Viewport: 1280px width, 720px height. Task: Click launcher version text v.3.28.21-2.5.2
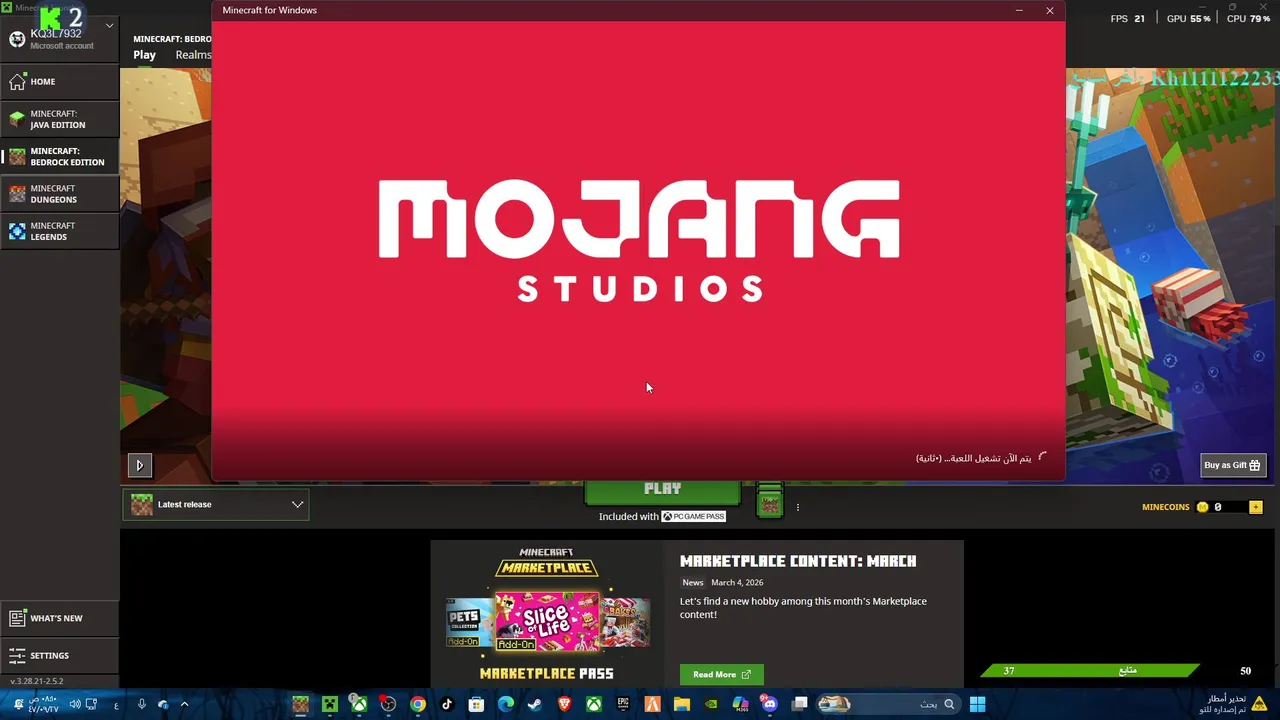(37, 681)
